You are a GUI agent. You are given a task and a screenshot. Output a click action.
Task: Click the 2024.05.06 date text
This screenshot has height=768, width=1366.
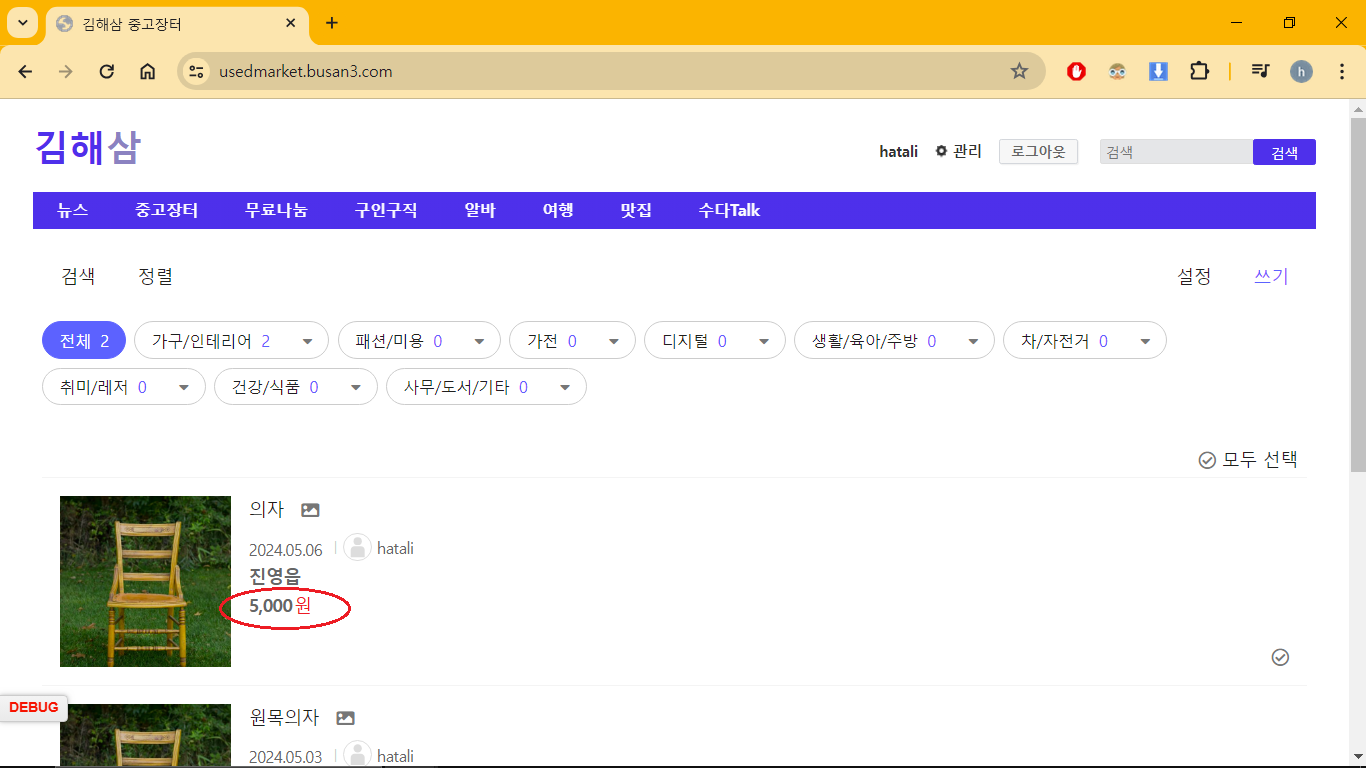286,550
